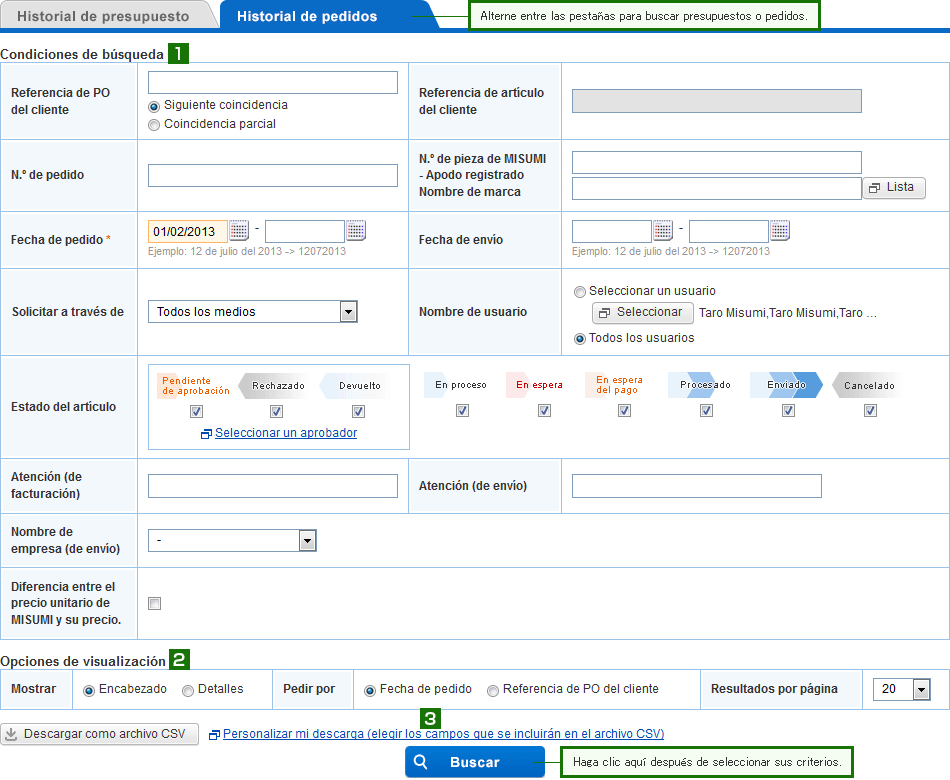The image size is (950, 780).
Task: Open calendar for shipping end date
Action: (780, 231)
